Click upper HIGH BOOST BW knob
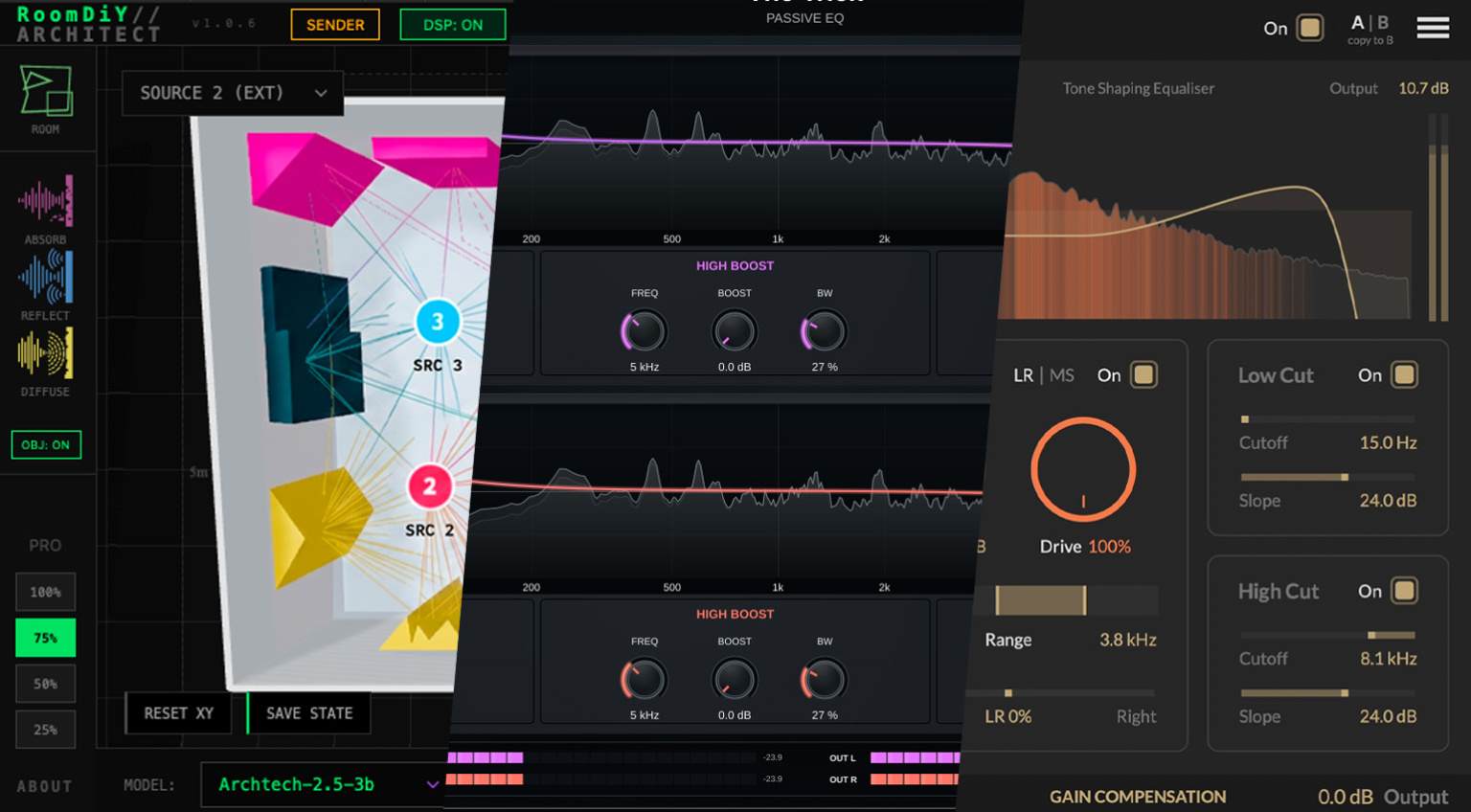Screen dimensions: 1471x812 pos(824,331)
